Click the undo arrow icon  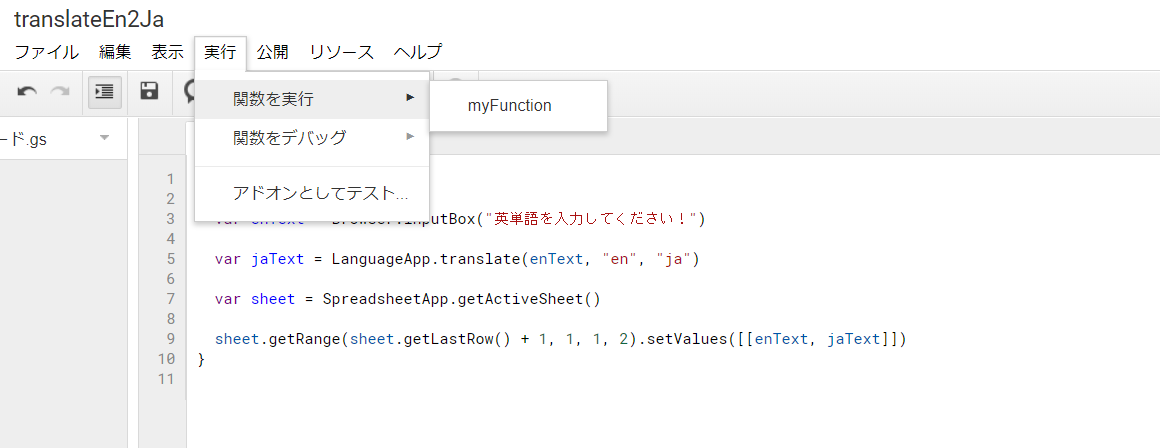tap(28, 91)
